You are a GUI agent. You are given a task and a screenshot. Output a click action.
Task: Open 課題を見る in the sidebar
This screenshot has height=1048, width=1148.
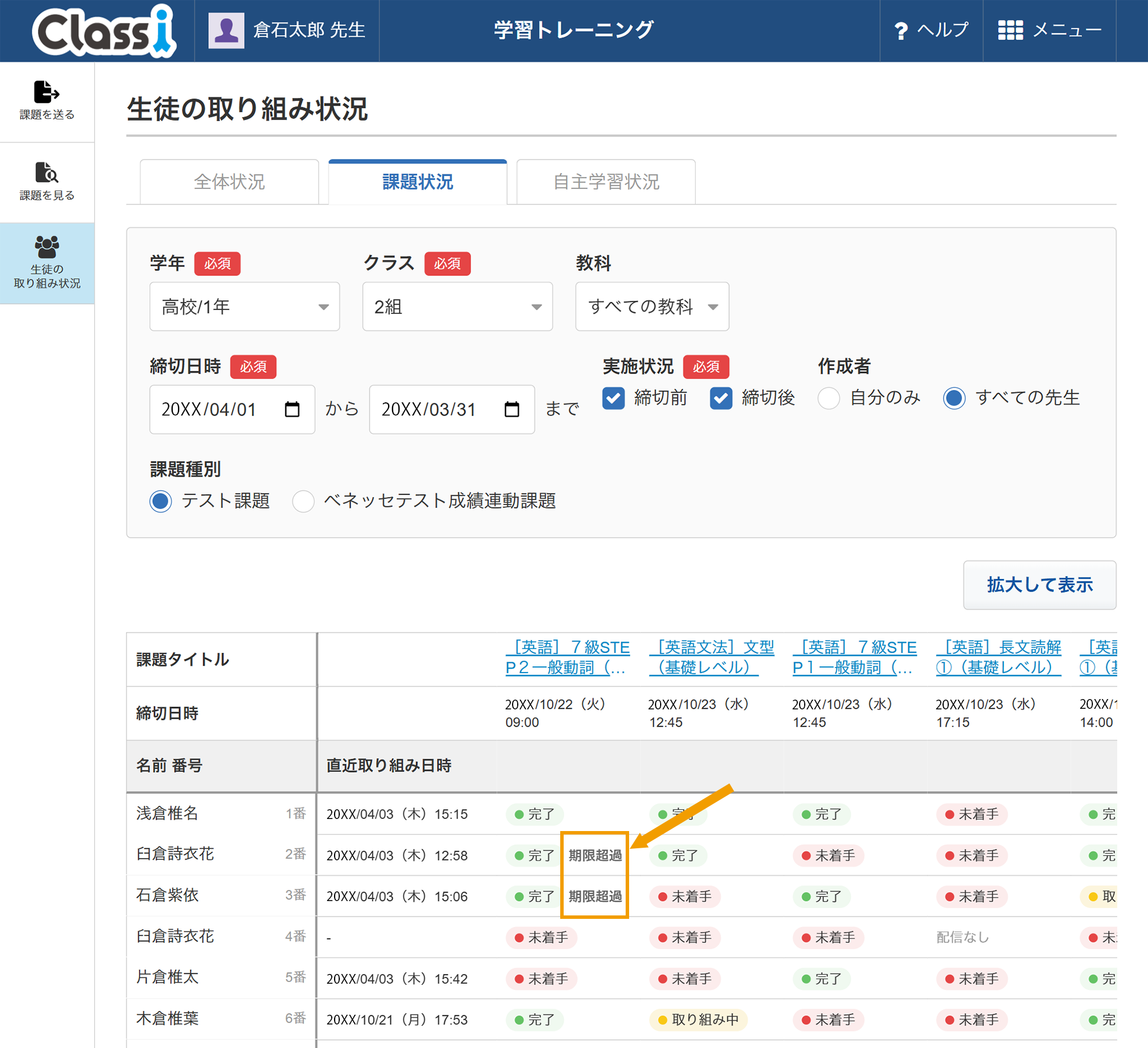click(x=47, y=181)
